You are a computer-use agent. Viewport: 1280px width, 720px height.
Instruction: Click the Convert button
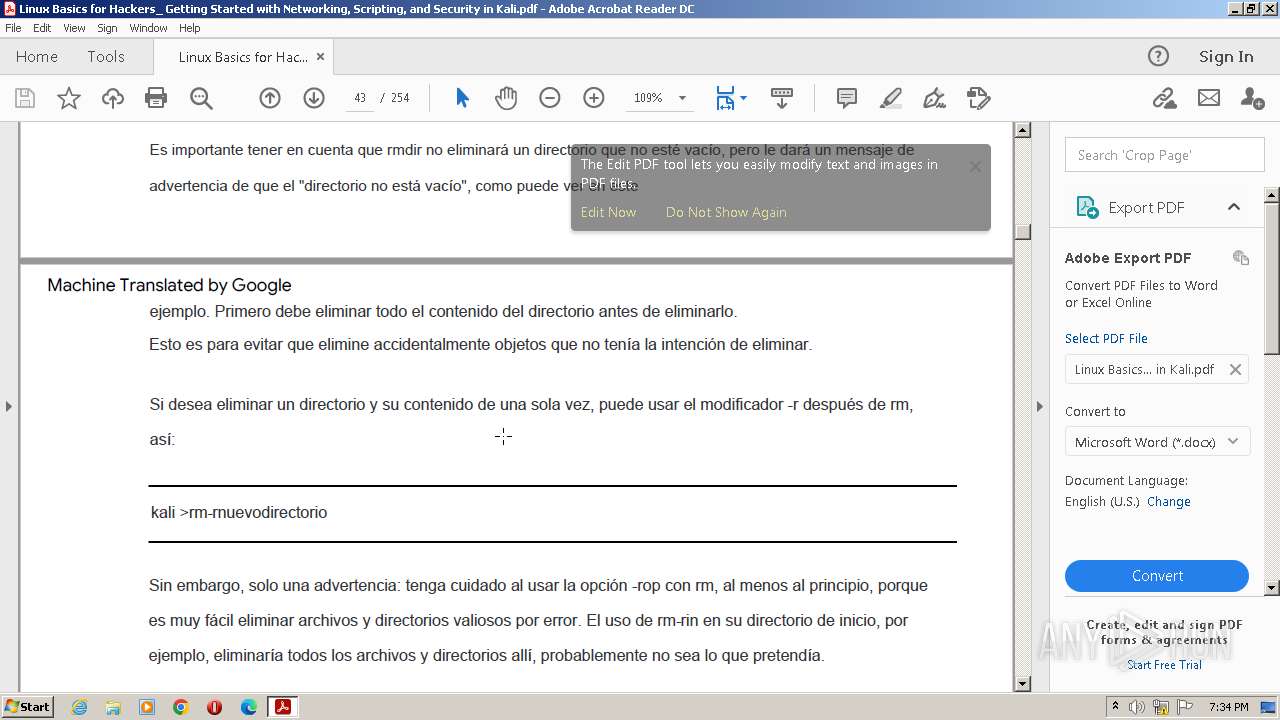point(1157,576)
